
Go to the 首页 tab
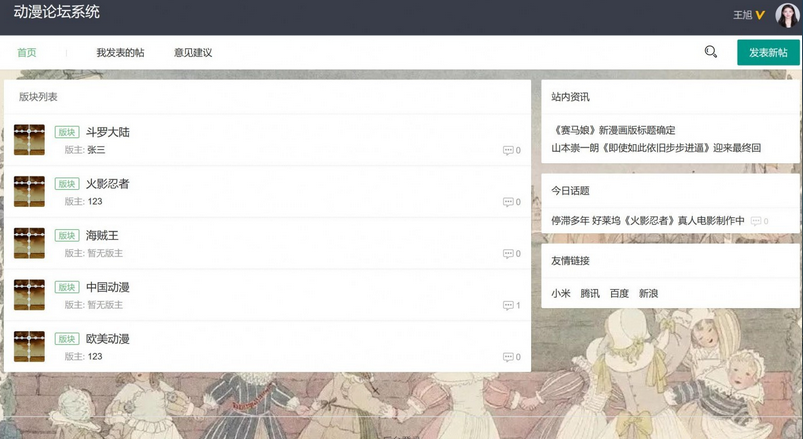pyautogui.click(x=27, y=52)
